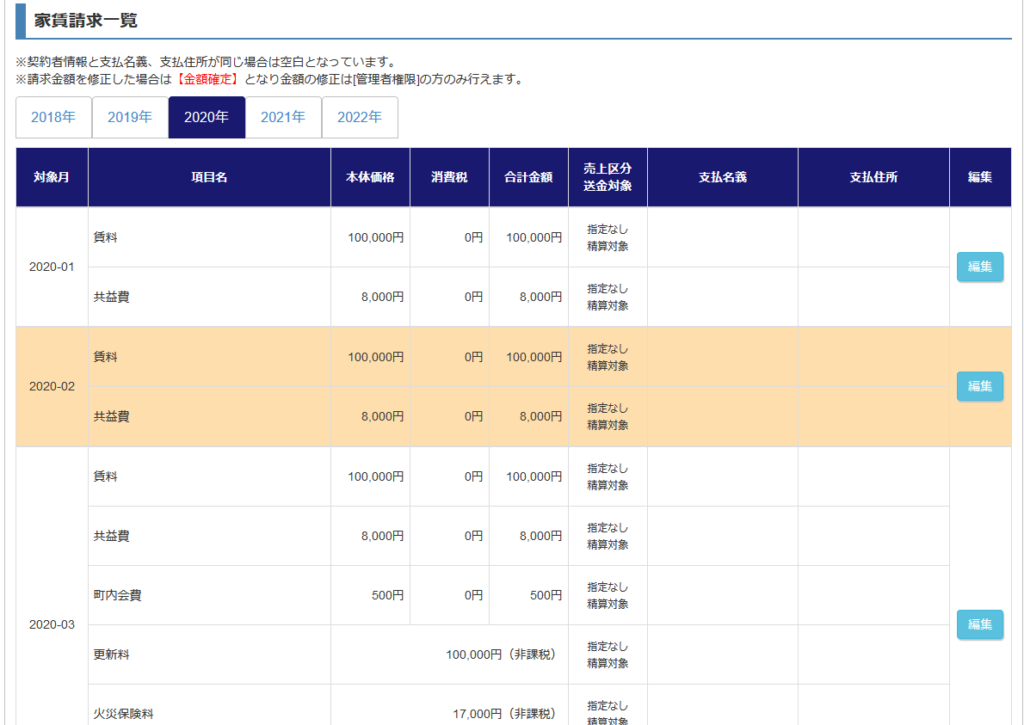1024x725 pixels.
Task: Select the 2020-02 month cell
Action: [52, 386]
